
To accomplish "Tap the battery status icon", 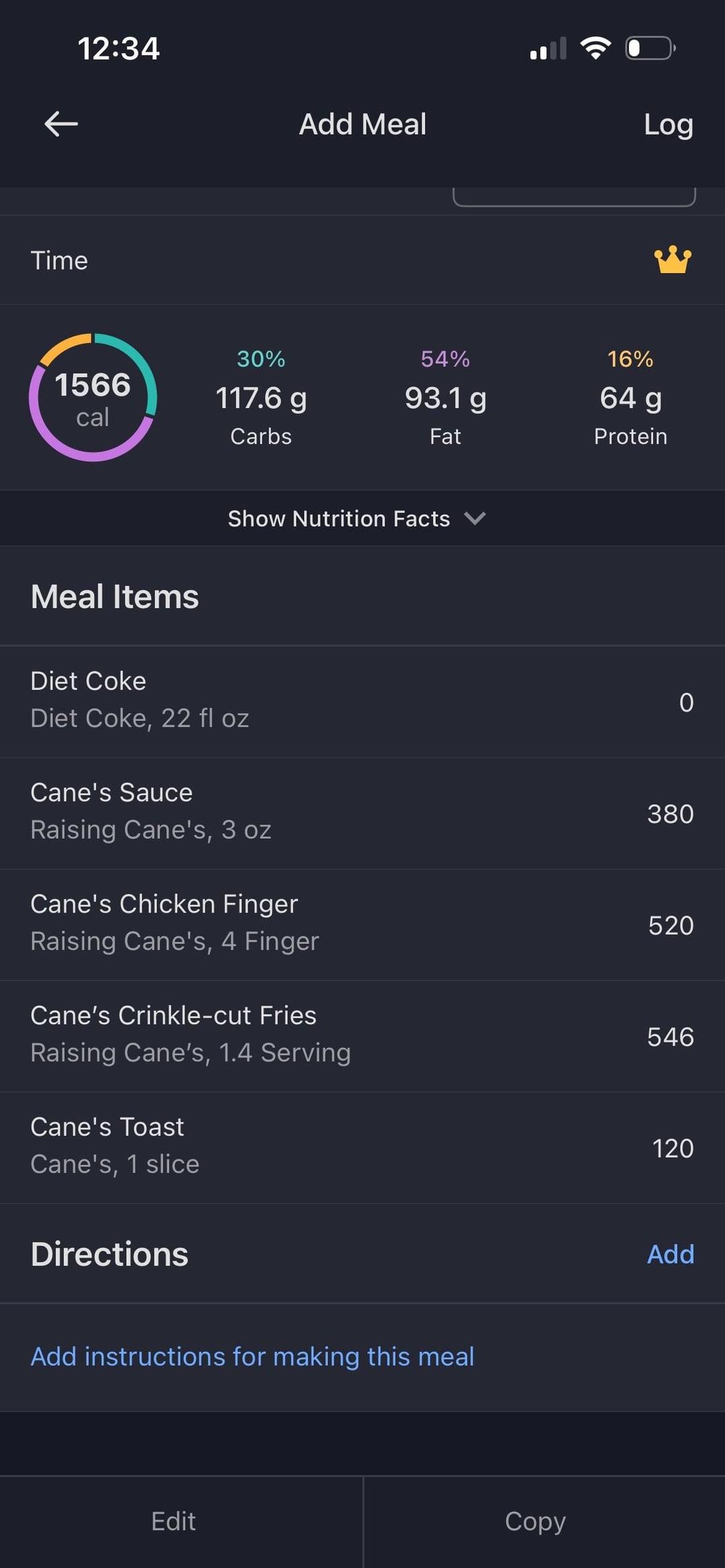I will coord(650,48).
